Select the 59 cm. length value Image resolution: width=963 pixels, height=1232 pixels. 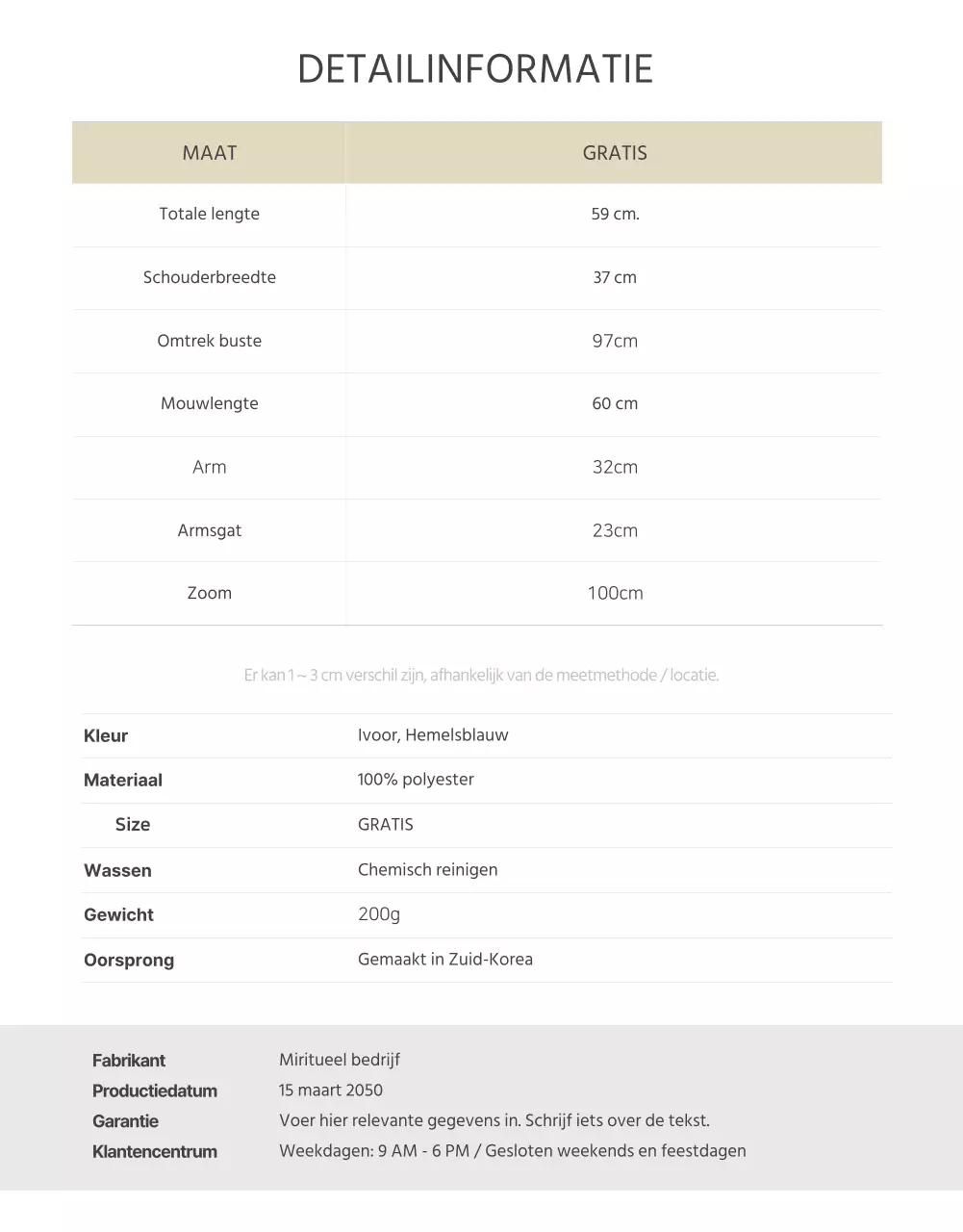point(615,214)
